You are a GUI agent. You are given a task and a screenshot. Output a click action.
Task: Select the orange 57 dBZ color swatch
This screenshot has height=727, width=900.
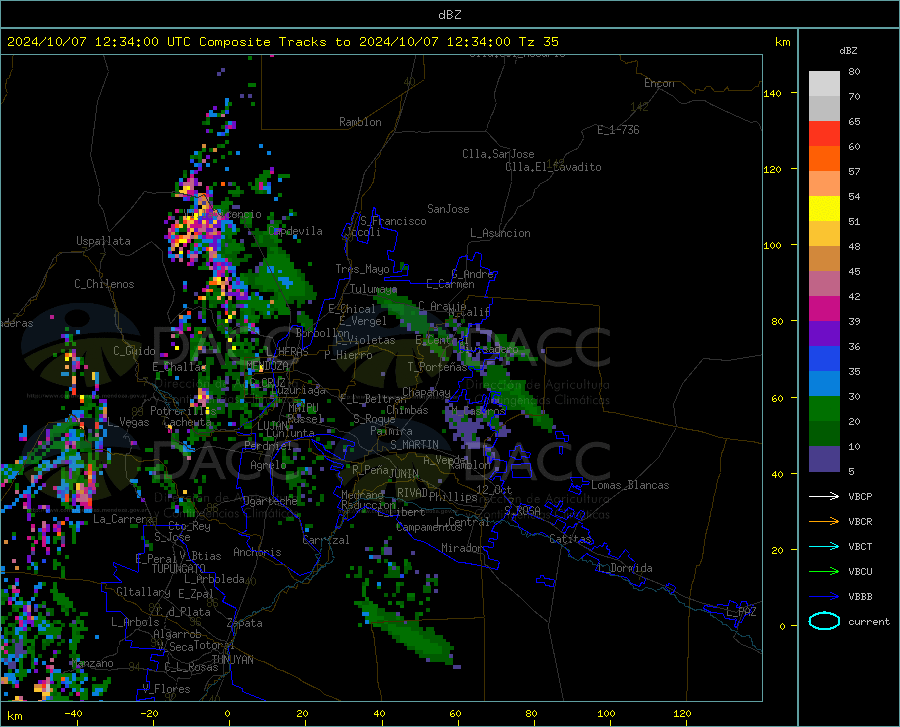click(824, 159)
